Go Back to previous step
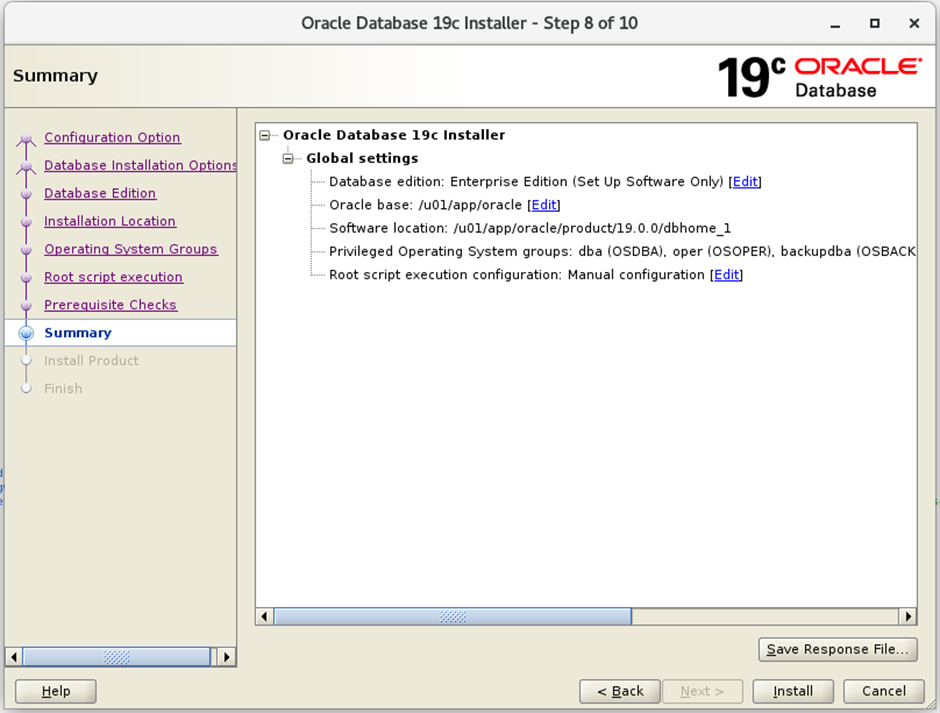This screenshot has width=940, height=713. click(620, 691)
